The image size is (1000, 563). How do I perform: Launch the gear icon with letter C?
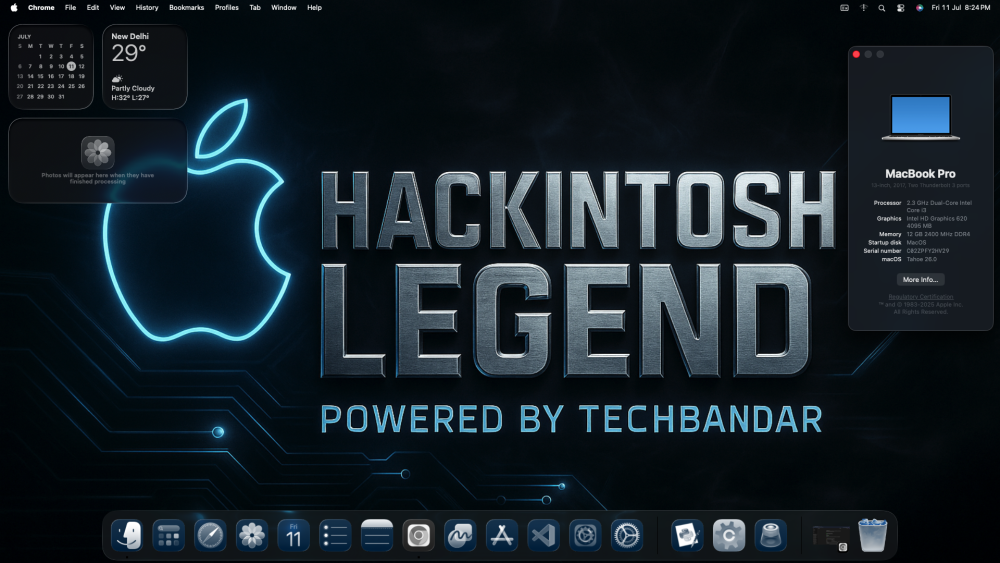(x=729, y=535)
